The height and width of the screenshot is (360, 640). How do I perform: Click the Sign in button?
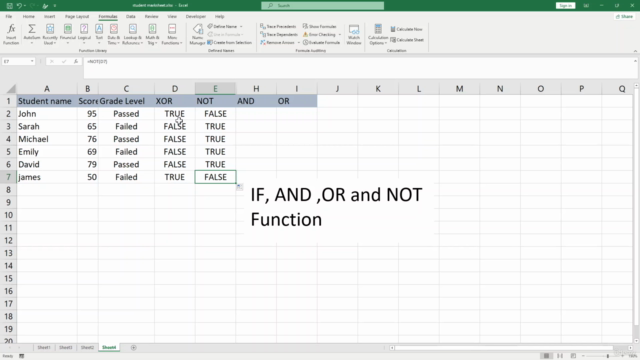click(x=565, y=6)
